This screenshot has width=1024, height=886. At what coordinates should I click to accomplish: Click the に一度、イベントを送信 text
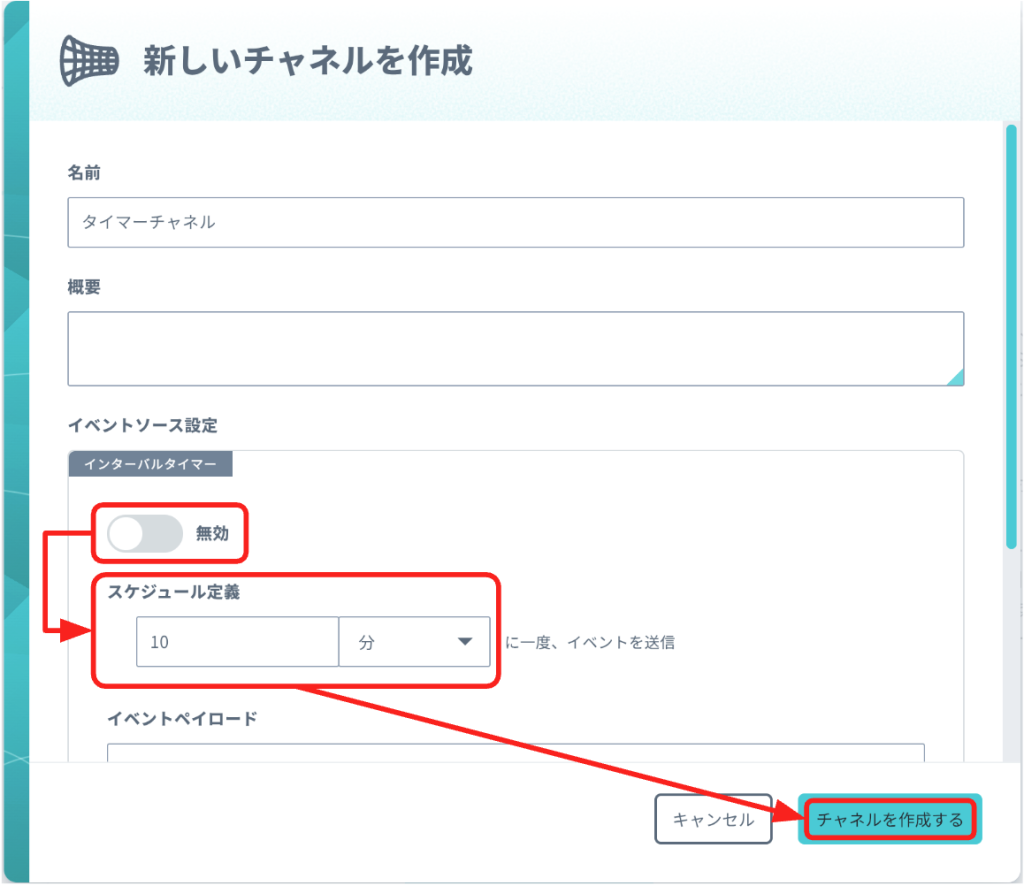tap(590, 642)
